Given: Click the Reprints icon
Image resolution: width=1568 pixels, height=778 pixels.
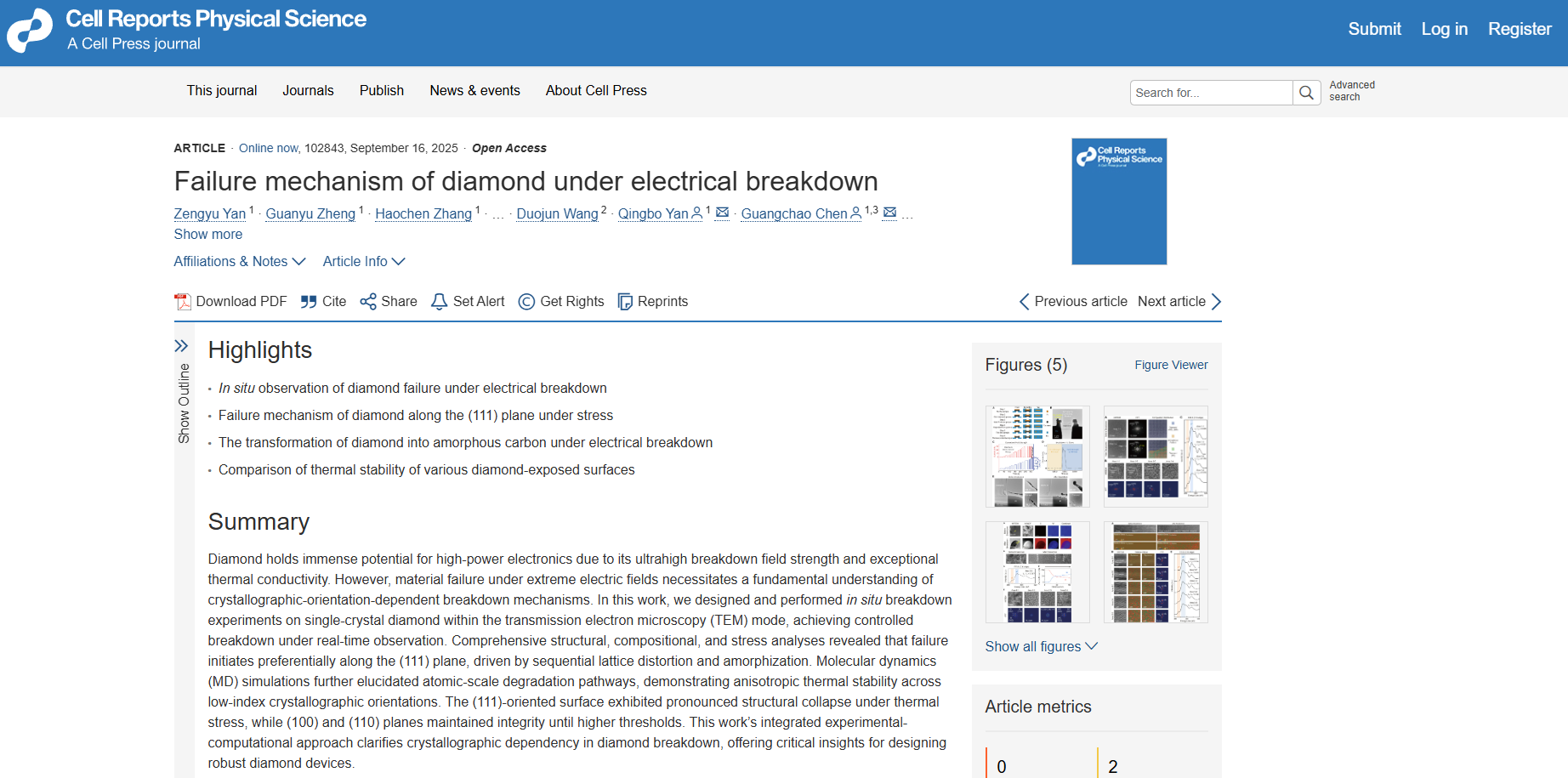Looking at the screenshot, I should (x=625, y=302).
